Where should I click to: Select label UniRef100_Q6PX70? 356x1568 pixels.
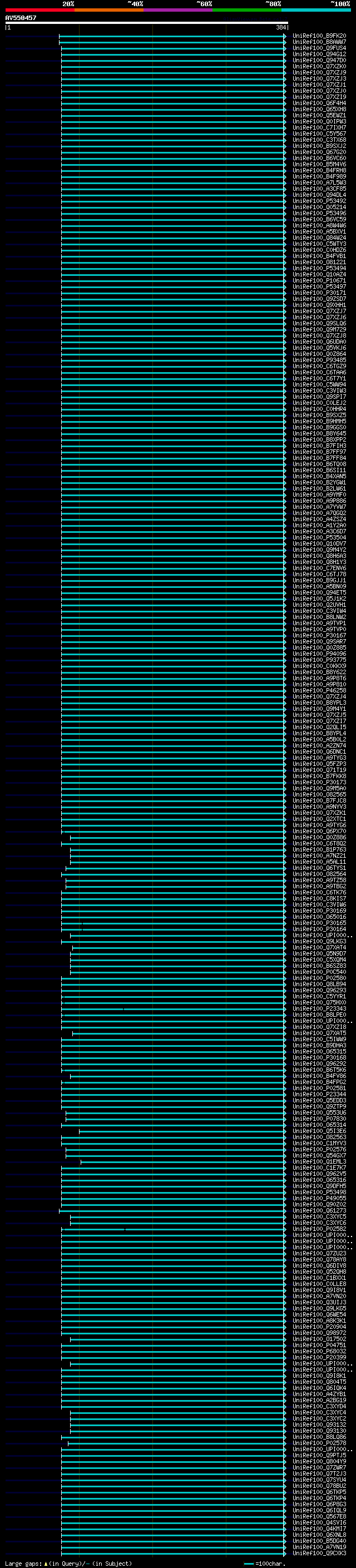(x=319, y=832)
